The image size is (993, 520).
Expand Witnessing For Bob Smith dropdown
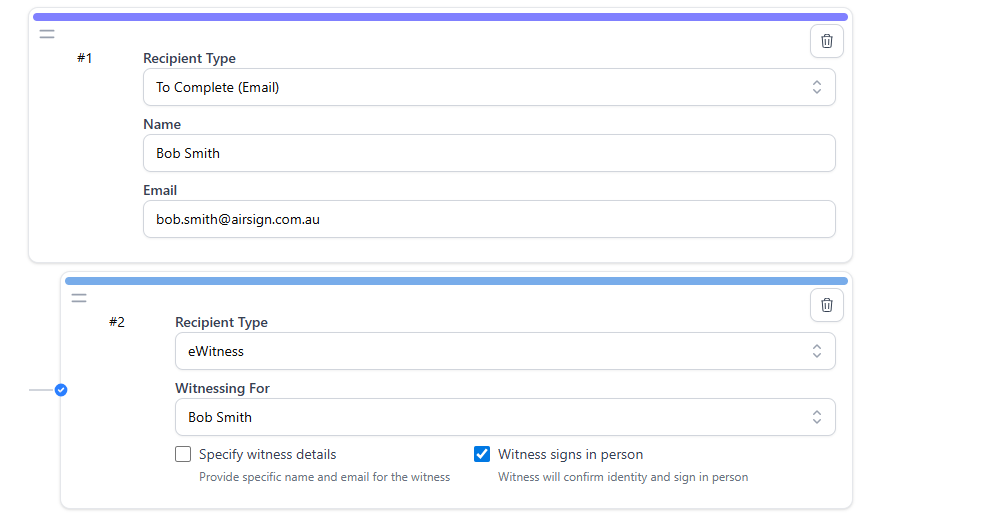click(505, 417)
